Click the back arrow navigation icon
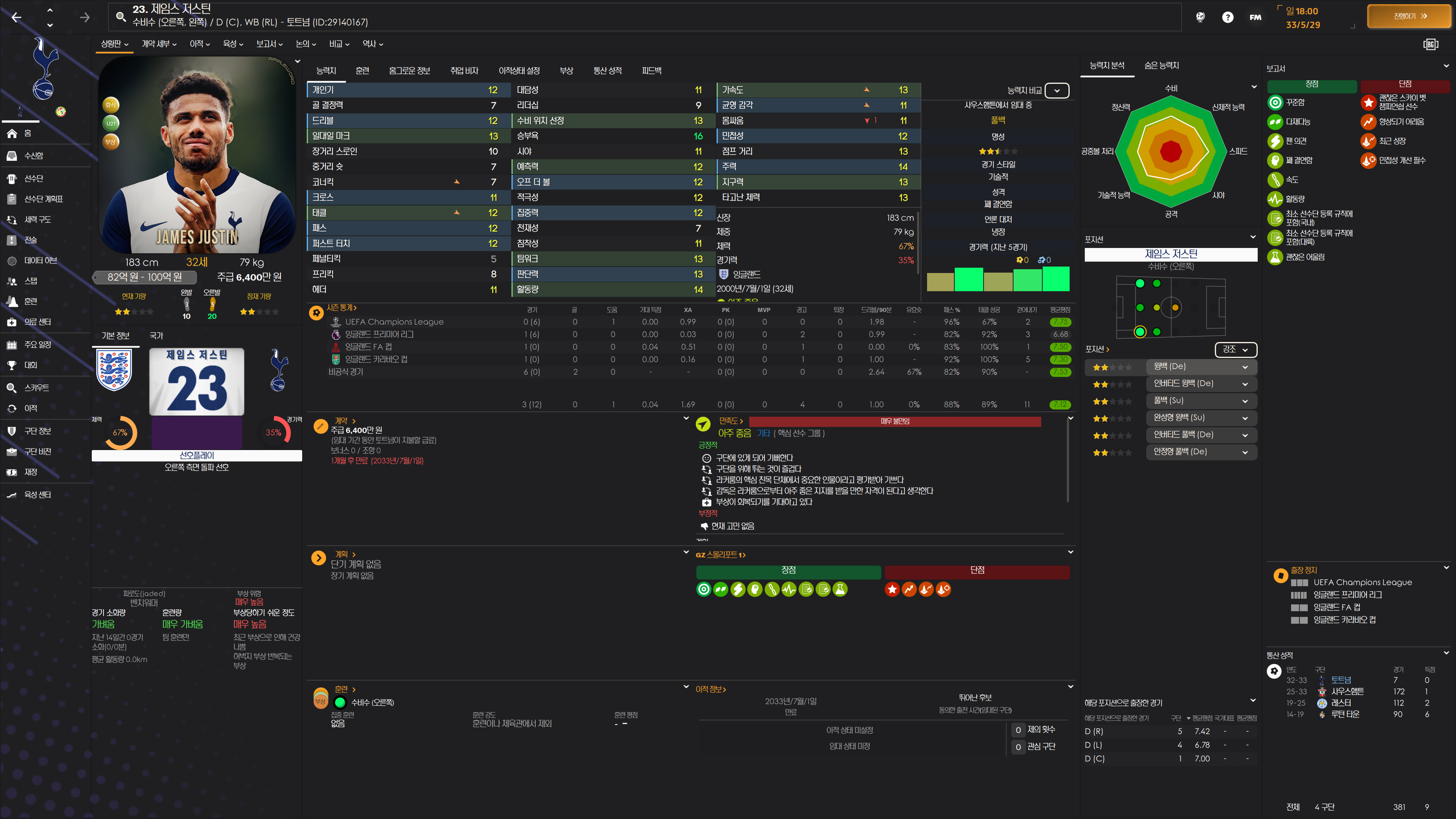The image size is (1456, 819). point(16,17)
